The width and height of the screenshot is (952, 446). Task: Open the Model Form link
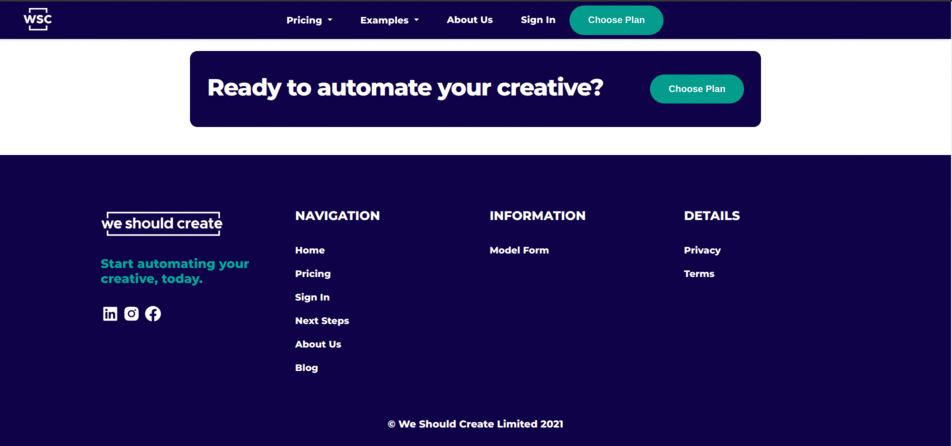click(519, 250)
